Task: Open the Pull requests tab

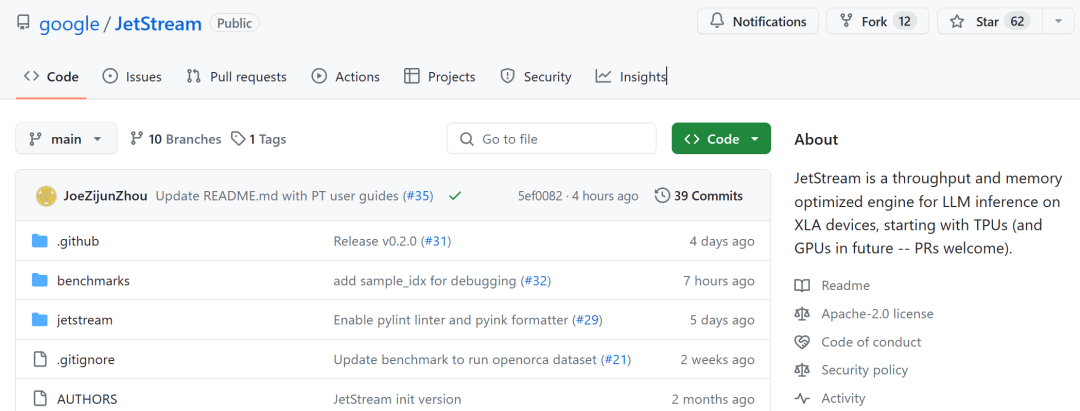Action: (x=237, y=76)
